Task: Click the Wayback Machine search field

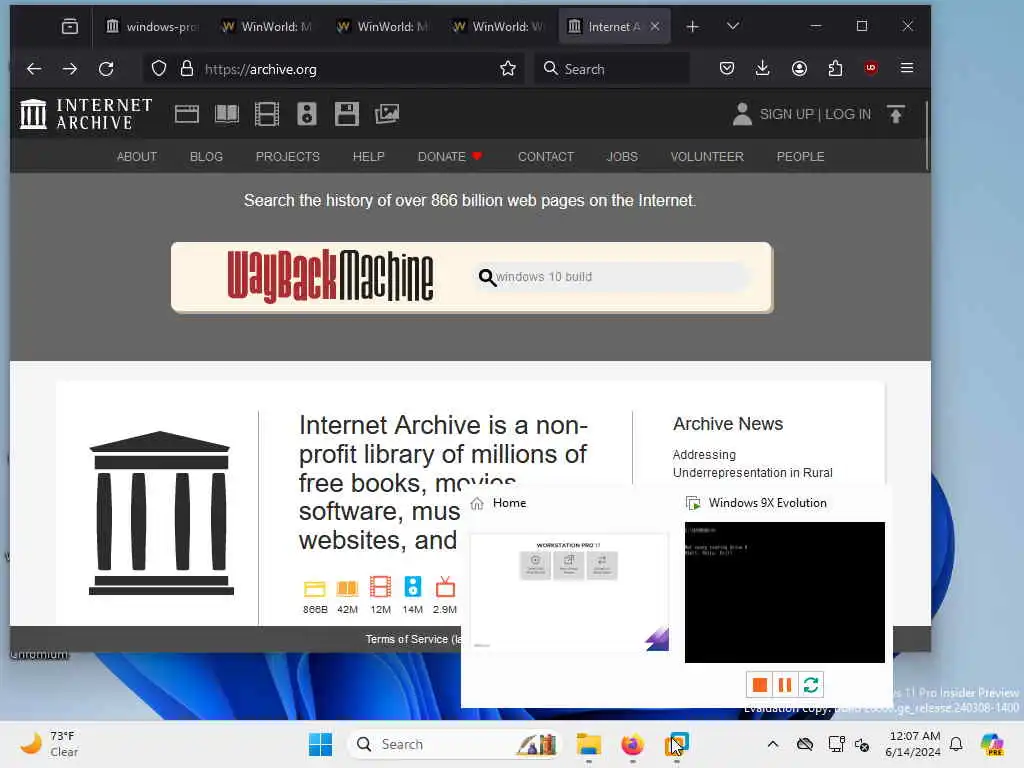Action: [614, 277]
